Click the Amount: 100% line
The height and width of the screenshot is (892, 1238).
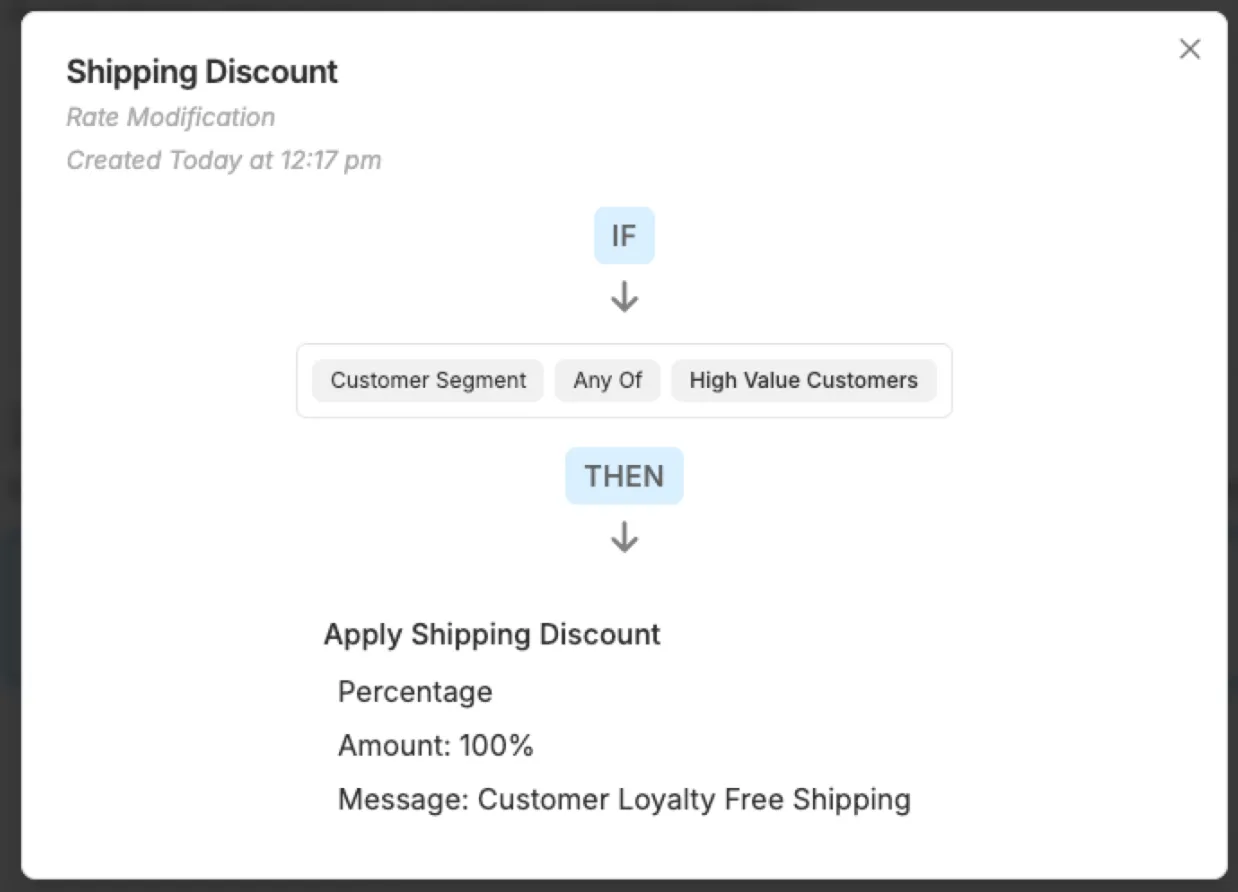(435, 746)
